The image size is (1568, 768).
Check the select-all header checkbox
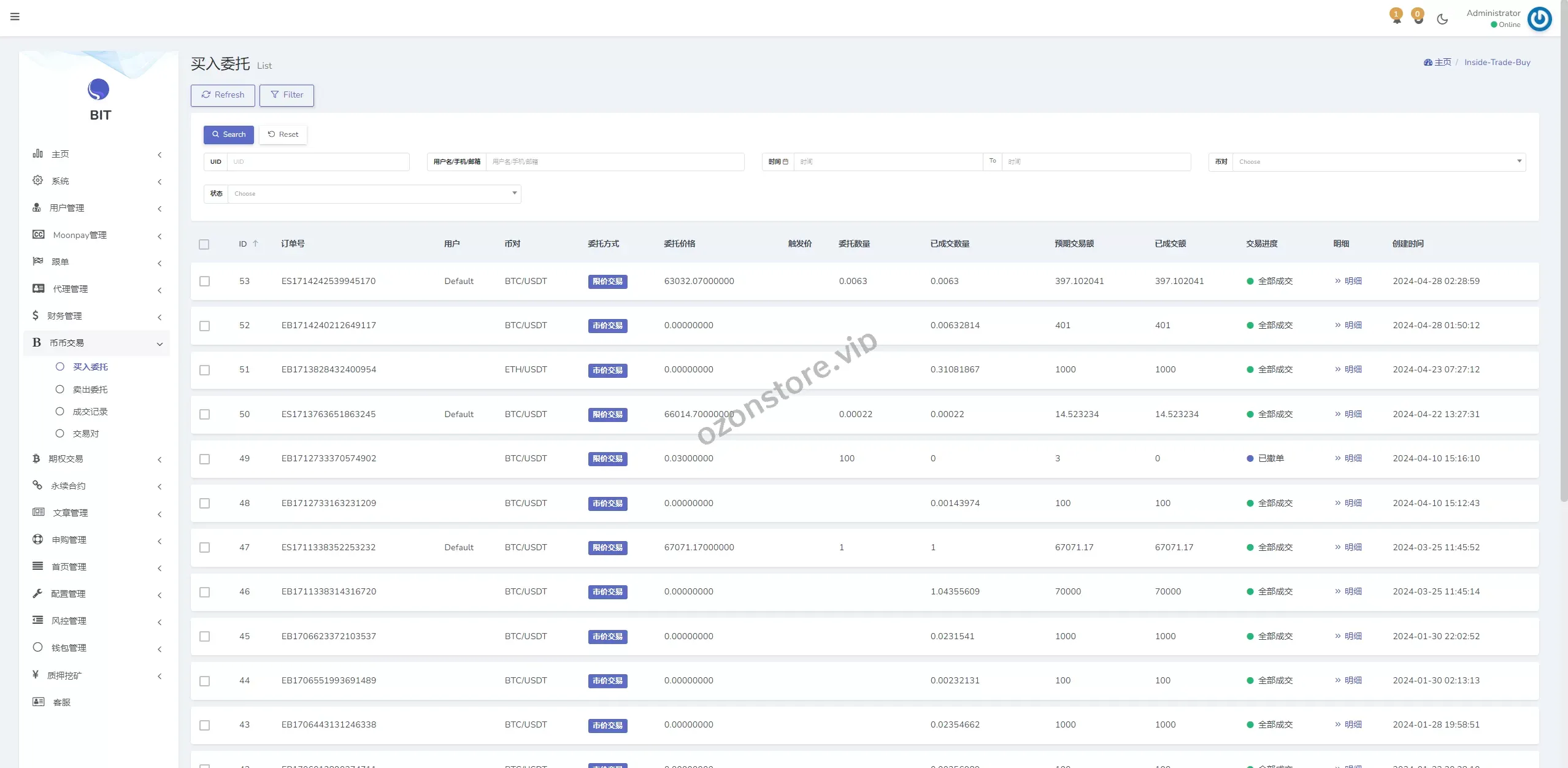[204, 244]
